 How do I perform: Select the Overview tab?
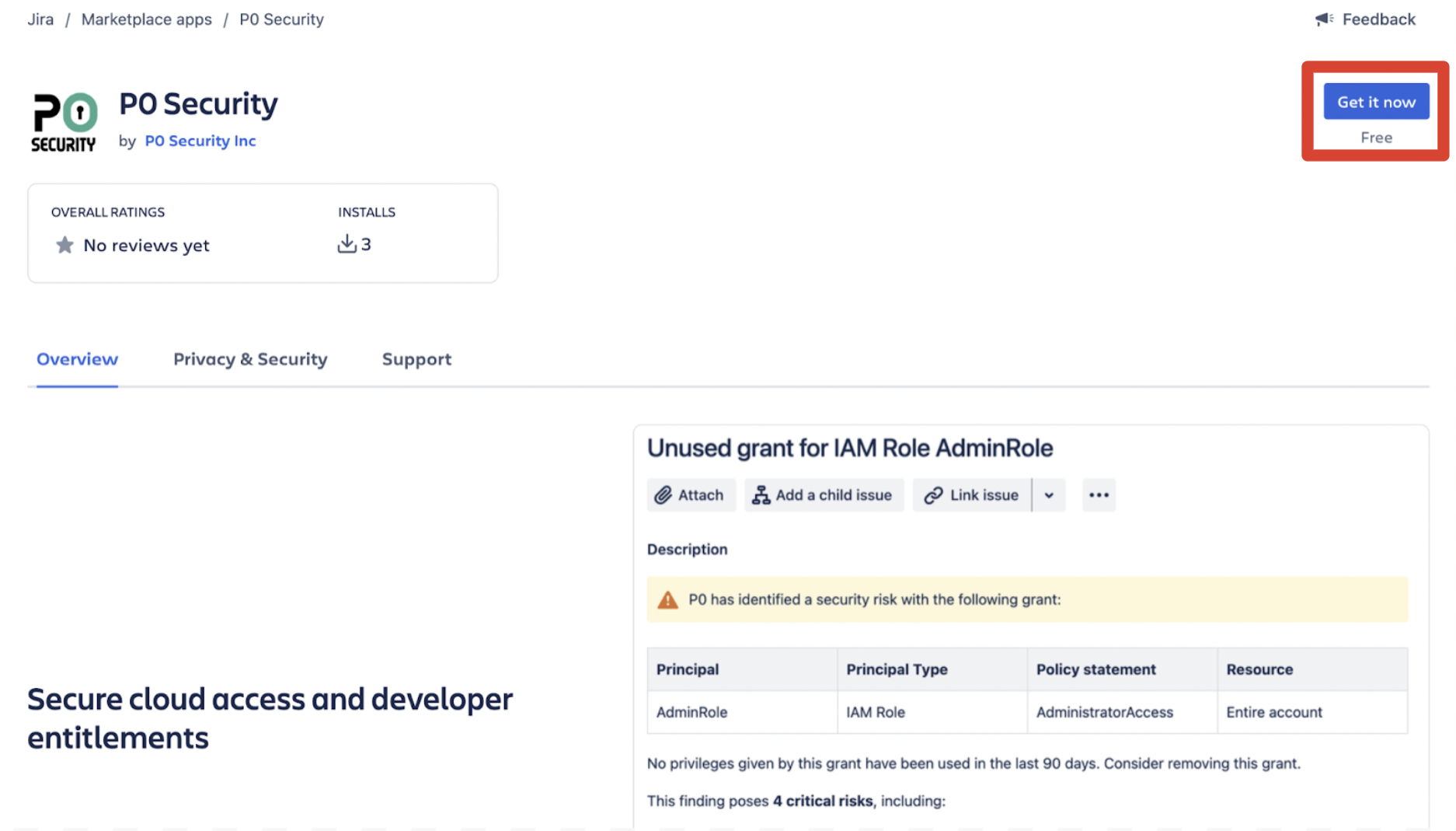(x=77, y=359)
